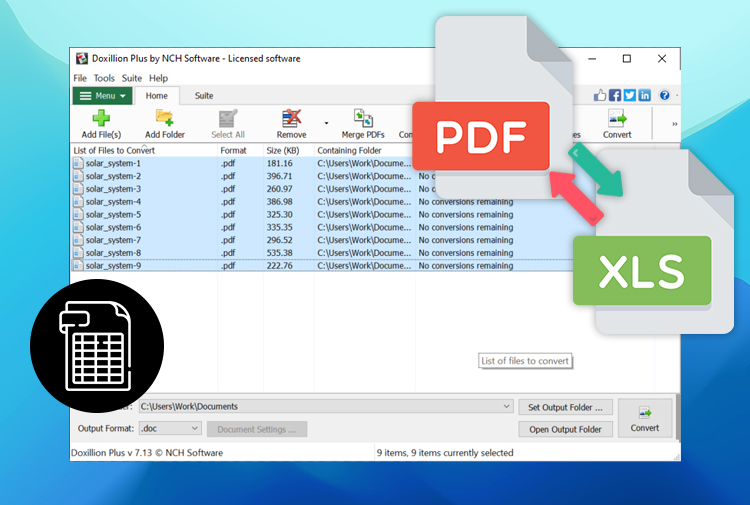Expand the output folder path dropdown
Image resolution: width=750 pixels, height=505 pixels.
(506, 406)
